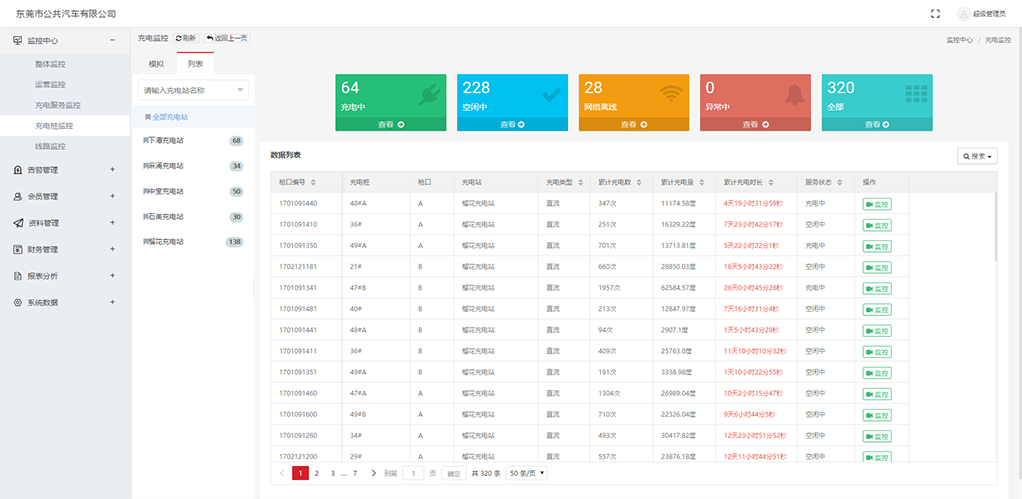Expand the 搜索 dropdown button
The image size is (1022, 499).
pos(977,156)
